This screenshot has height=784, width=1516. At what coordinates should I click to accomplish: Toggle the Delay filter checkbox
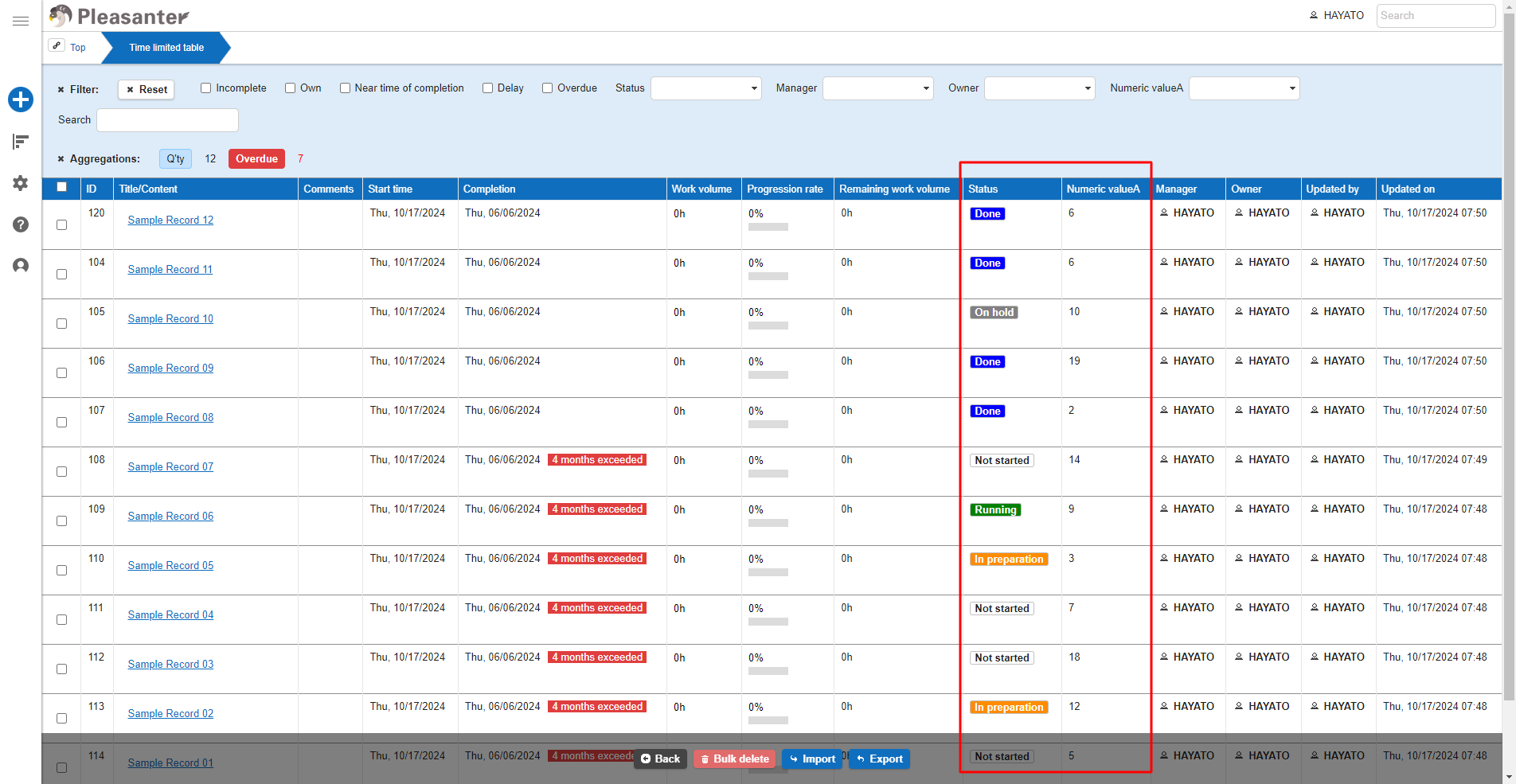[x=488, y=88]
